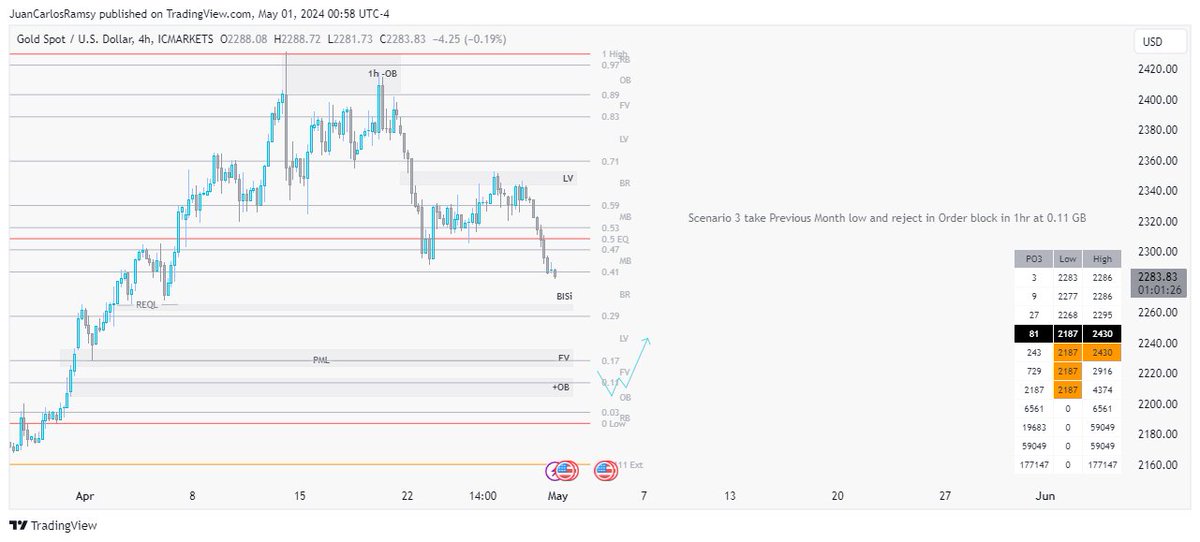Click the 2420.00 price scale label
Screen dimensions: 1200x542
(x=1160, y=69)
